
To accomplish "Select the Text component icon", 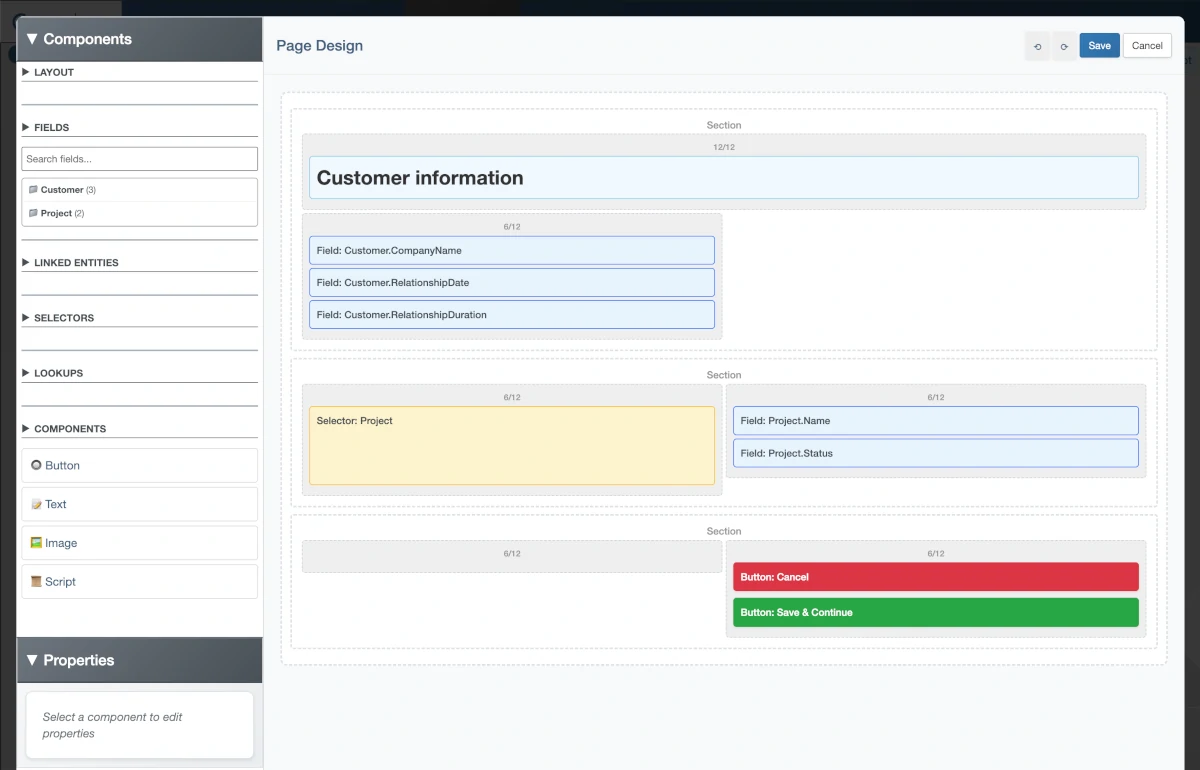I will point(38,504).
